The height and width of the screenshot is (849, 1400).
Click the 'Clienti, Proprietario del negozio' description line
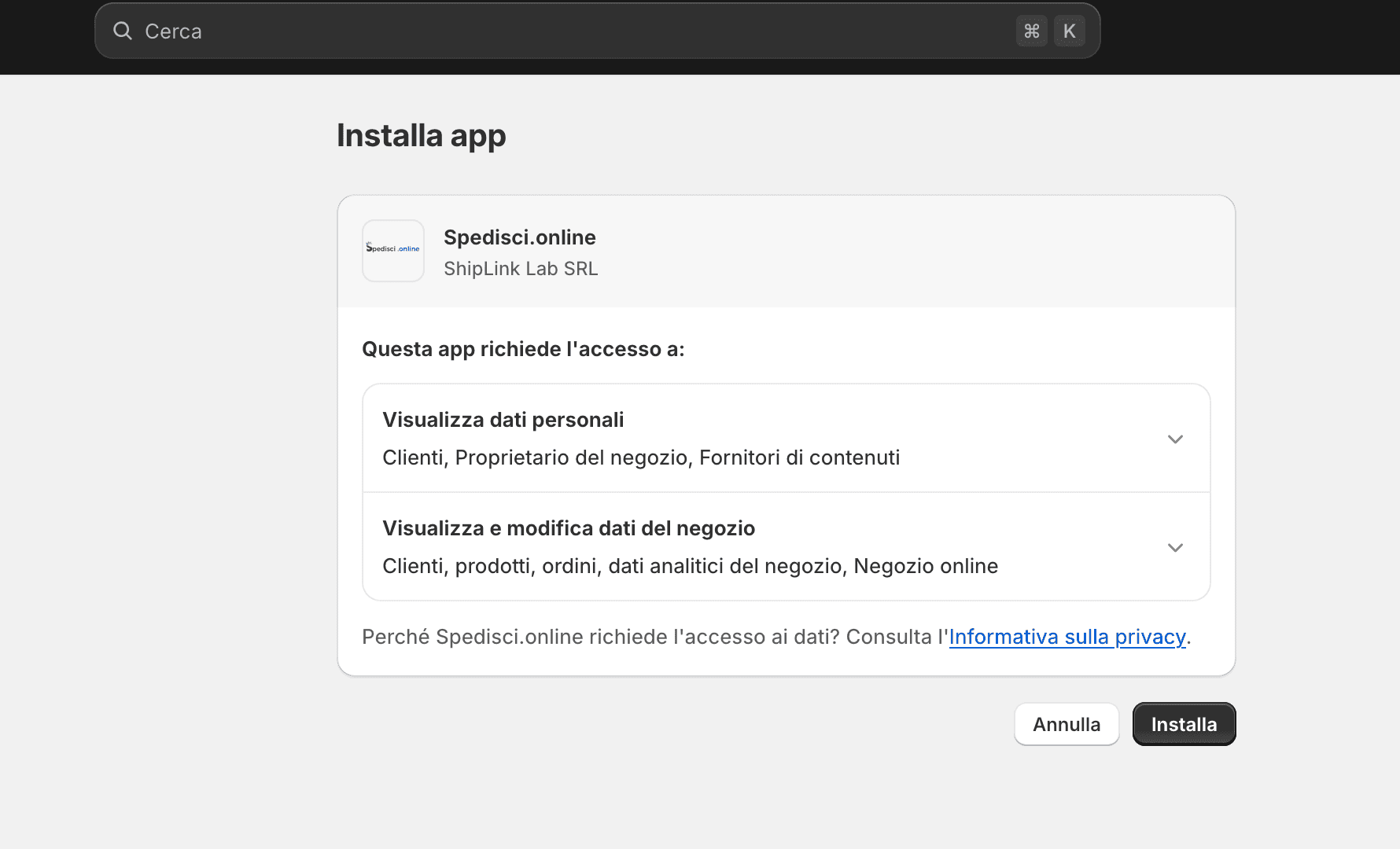point(640,458)
